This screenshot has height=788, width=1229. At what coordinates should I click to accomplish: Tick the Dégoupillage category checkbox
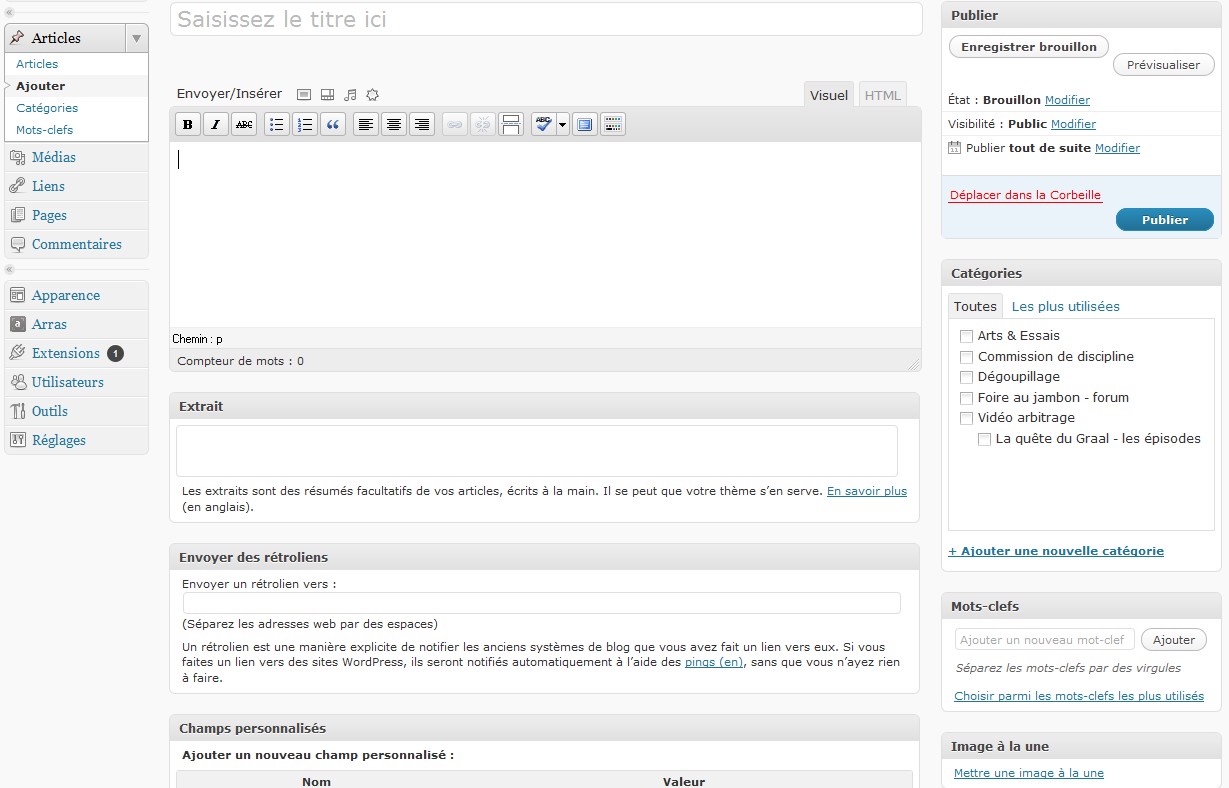point(966,377)
